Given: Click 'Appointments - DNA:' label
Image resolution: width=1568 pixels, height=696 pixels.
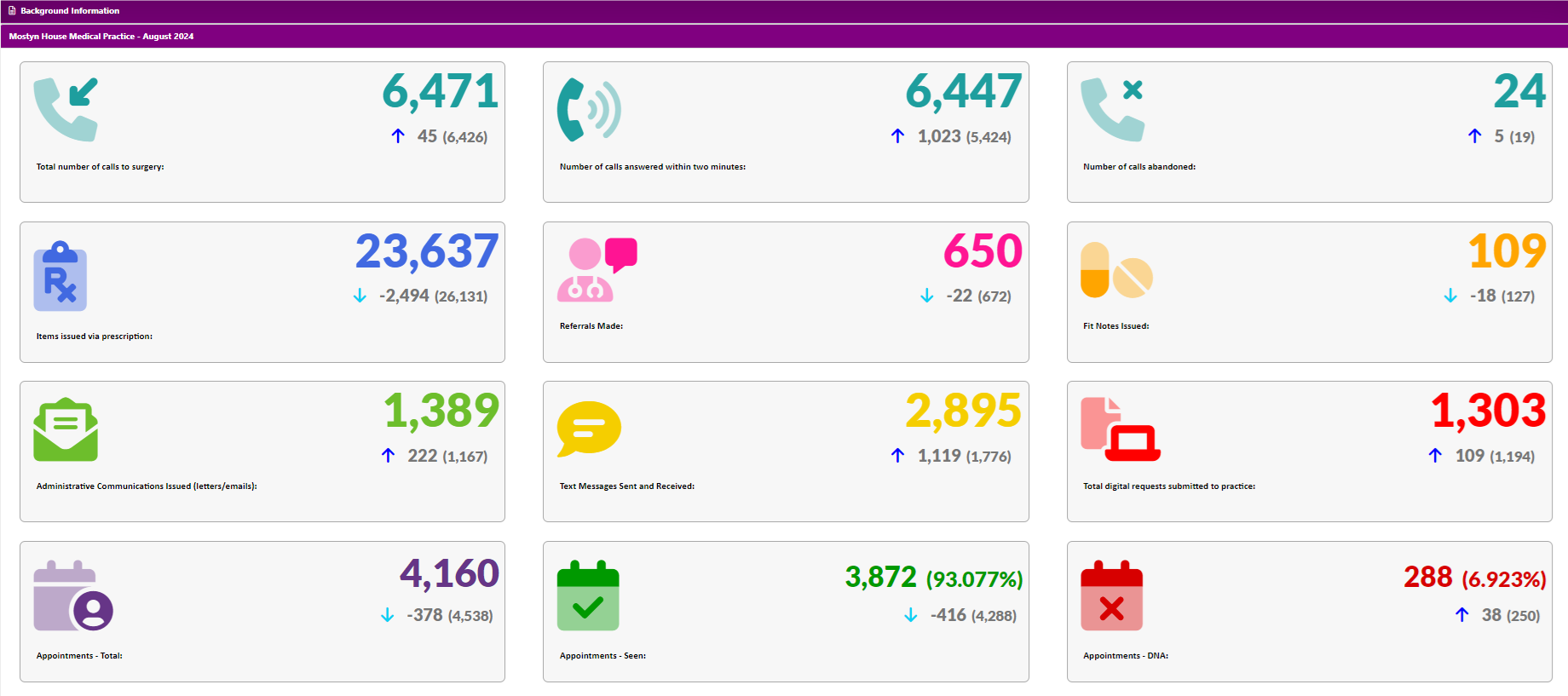Looking at the screenshot, I should click(x=1126, y=656).
